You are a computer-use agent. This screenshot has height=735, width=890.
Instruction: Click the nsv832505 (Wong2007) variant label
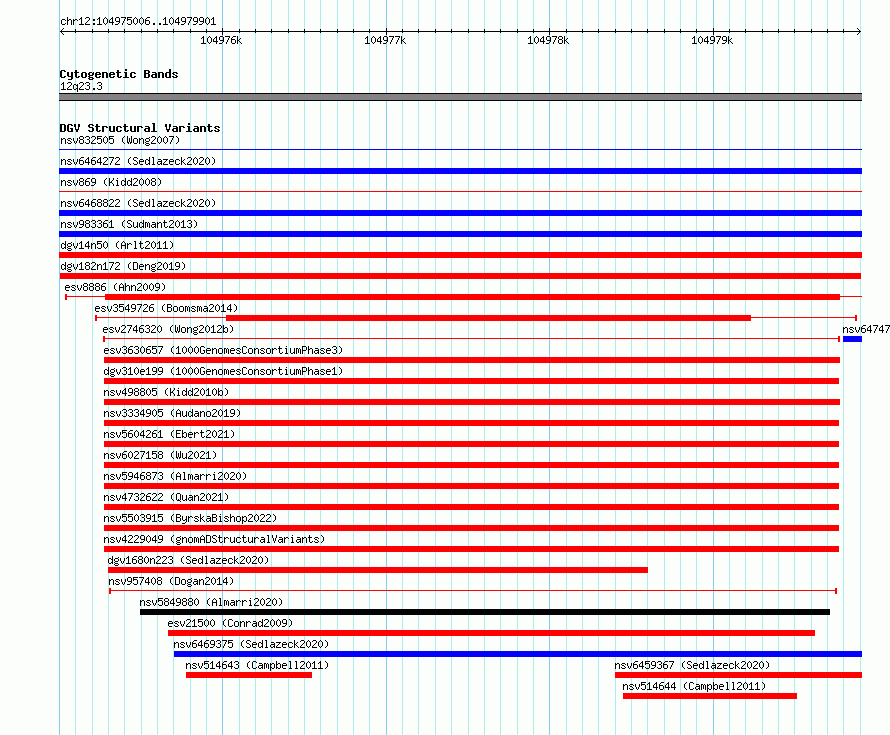tap(120, 140)
